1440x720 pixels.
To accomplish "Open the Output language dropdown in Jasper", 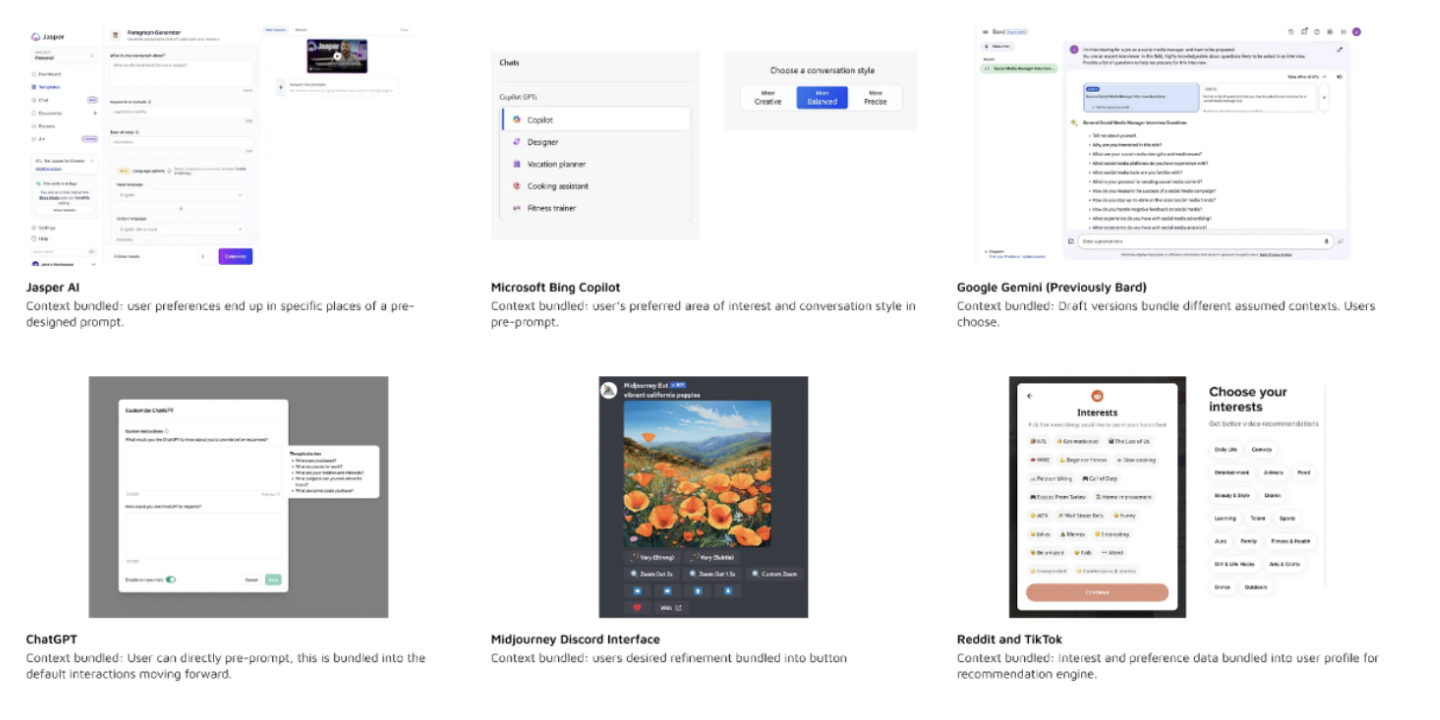I will pos(180,229).
